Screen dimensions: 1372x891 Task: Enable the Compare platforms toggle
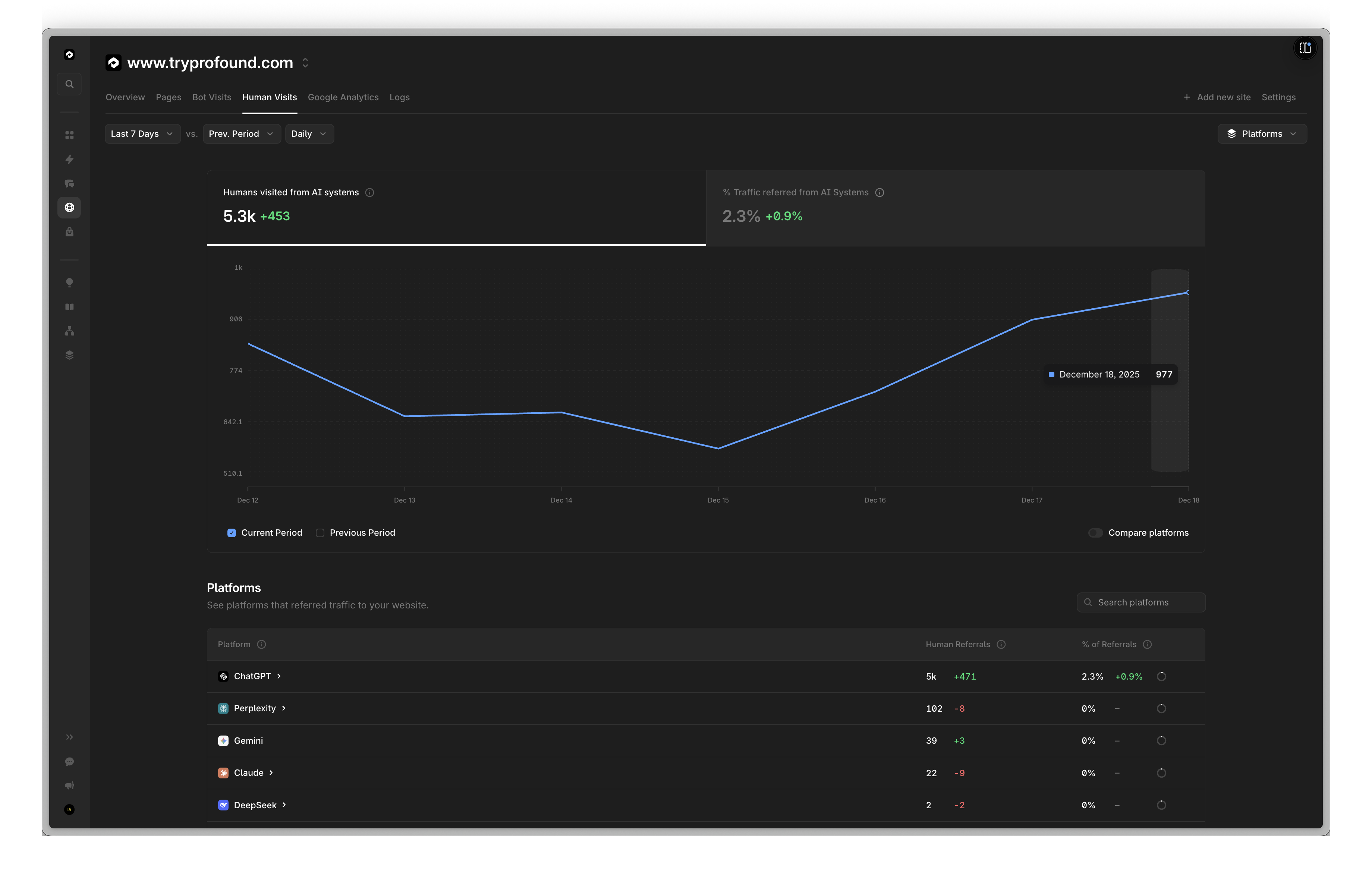coord(1095,532)
